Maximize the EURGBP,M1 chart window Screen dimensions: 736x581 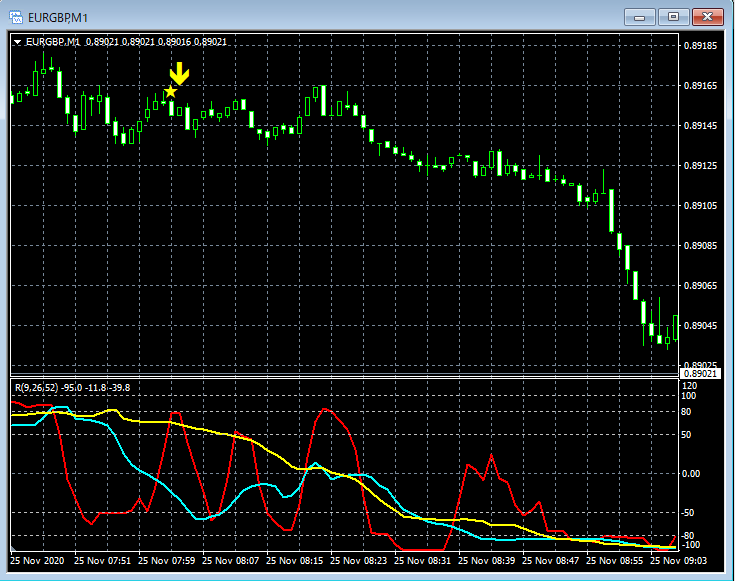point(673,17)
